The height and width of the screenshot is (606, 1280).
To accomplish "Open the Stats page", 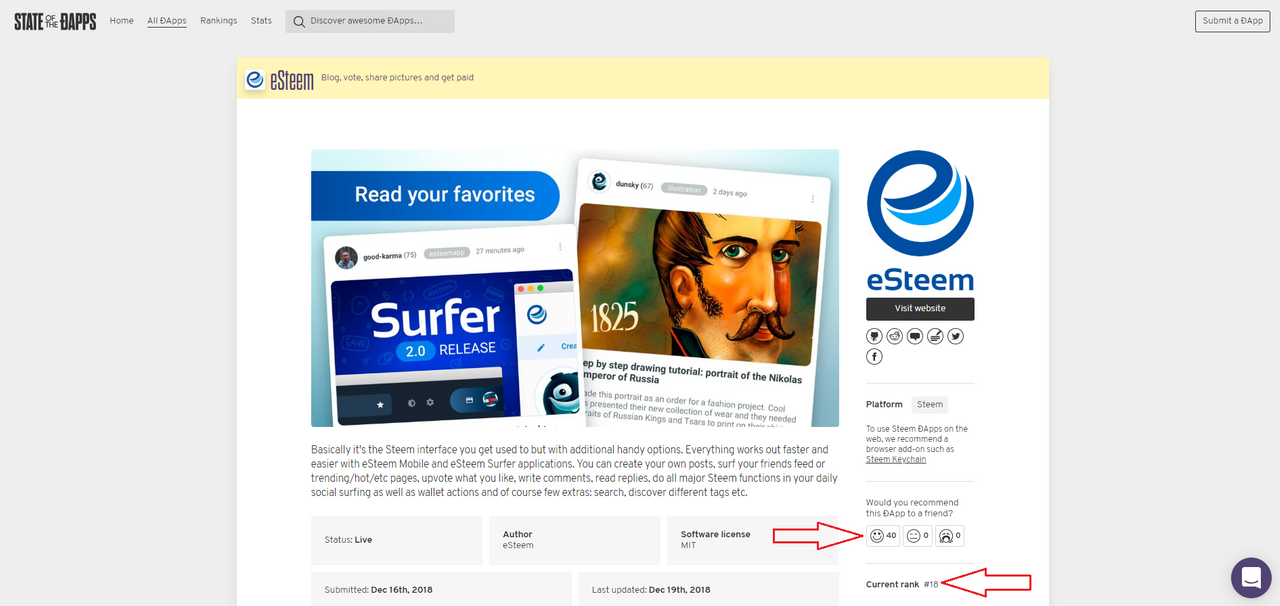I will click(261, 21).
